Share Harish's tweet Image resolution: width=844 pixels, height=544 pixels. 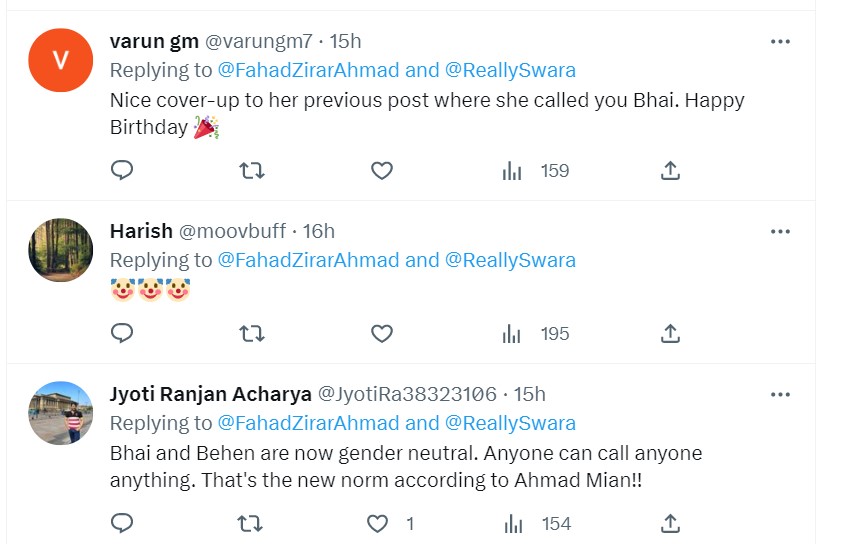click(670, 333)
